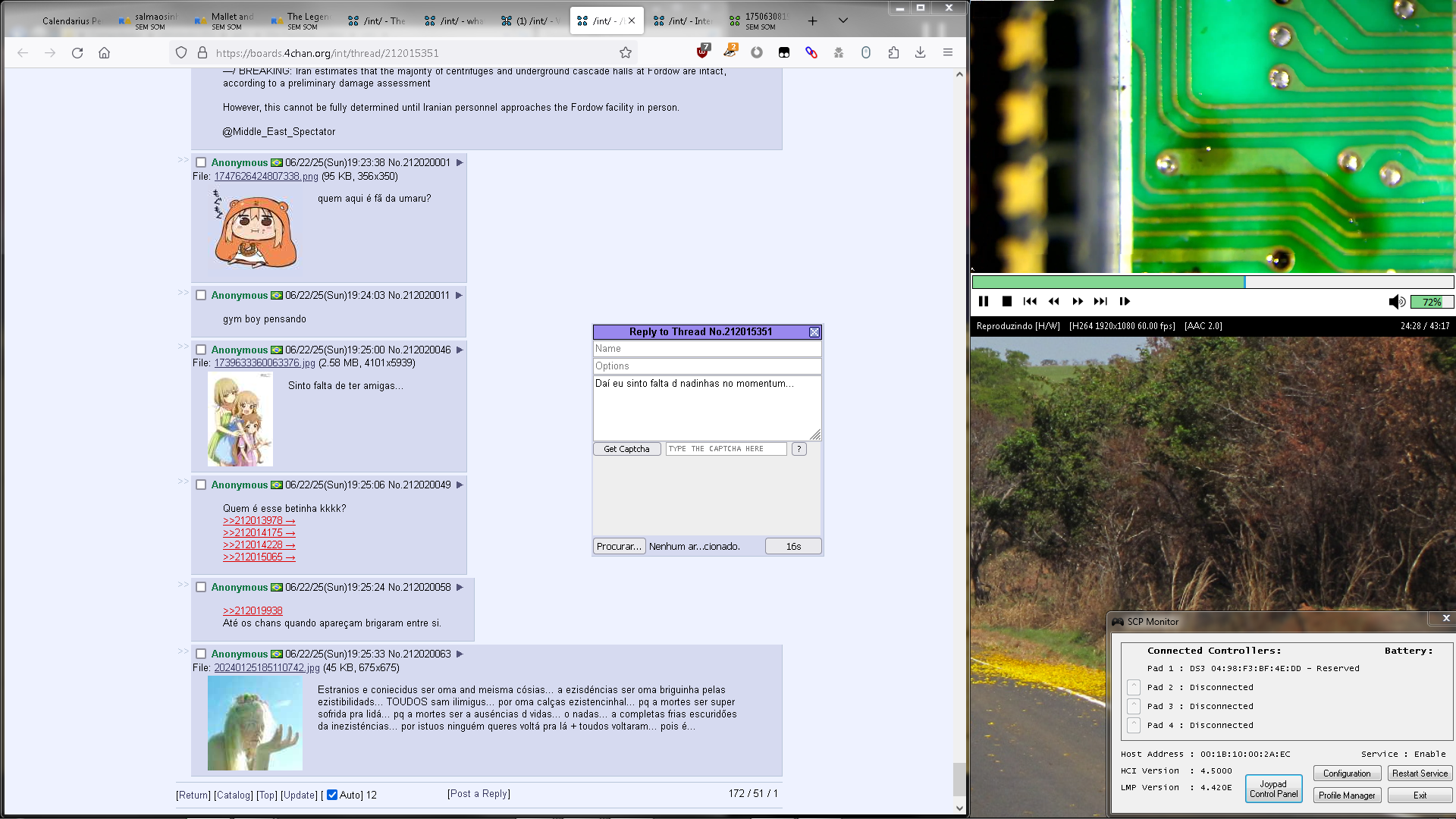Close the active /int/ tab
The image size is (1456, 819).
(x=632, y=21)
